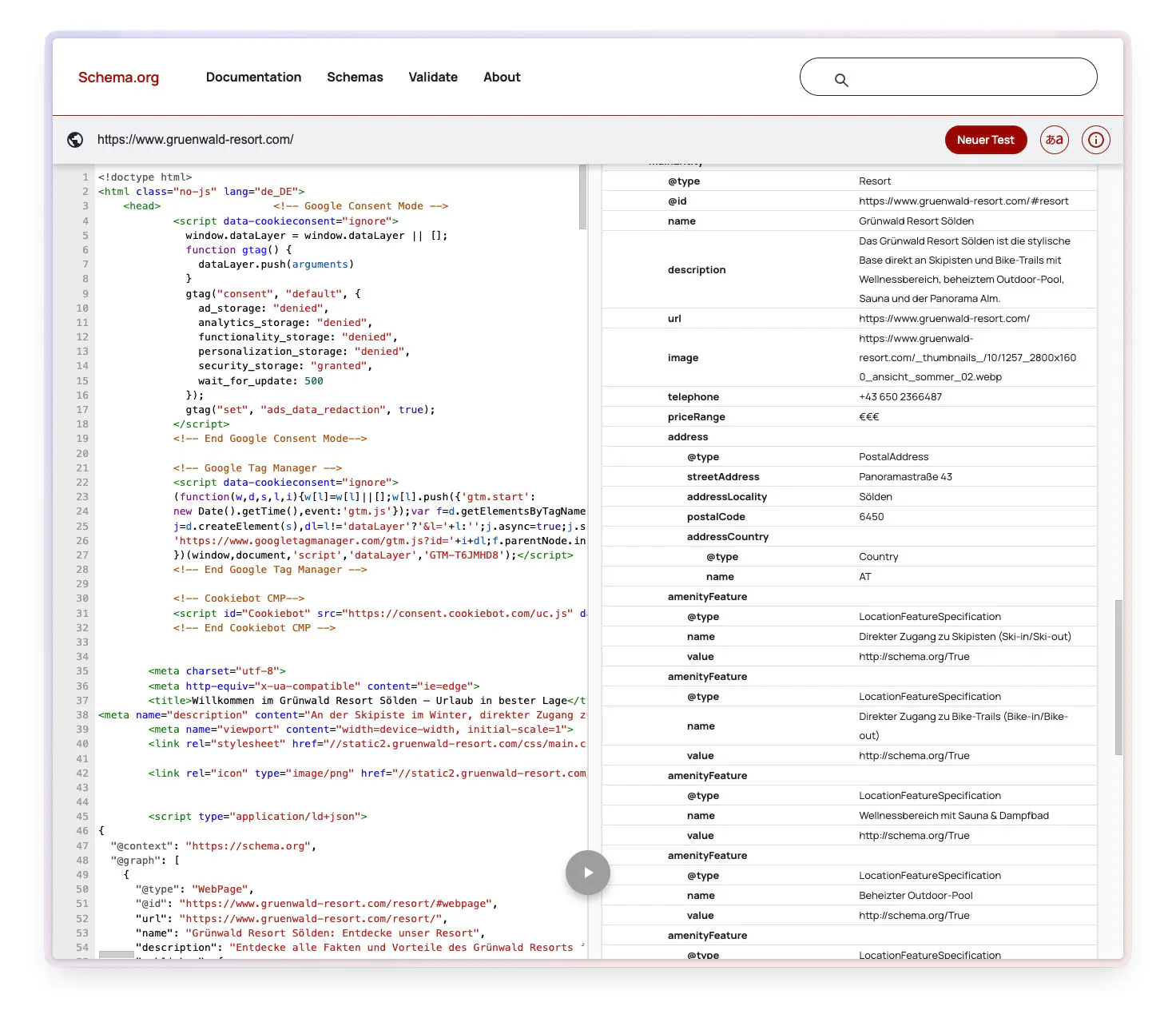Open the Schema.org home link
The image size is (1176, 1026).
118,78
